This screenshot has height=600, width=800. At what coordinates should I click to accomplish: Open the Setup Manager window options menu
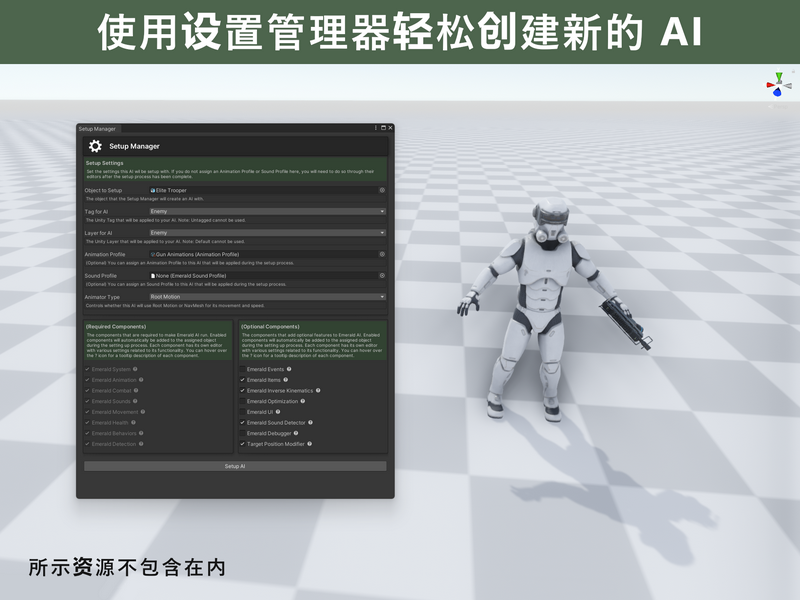(376, 128)
